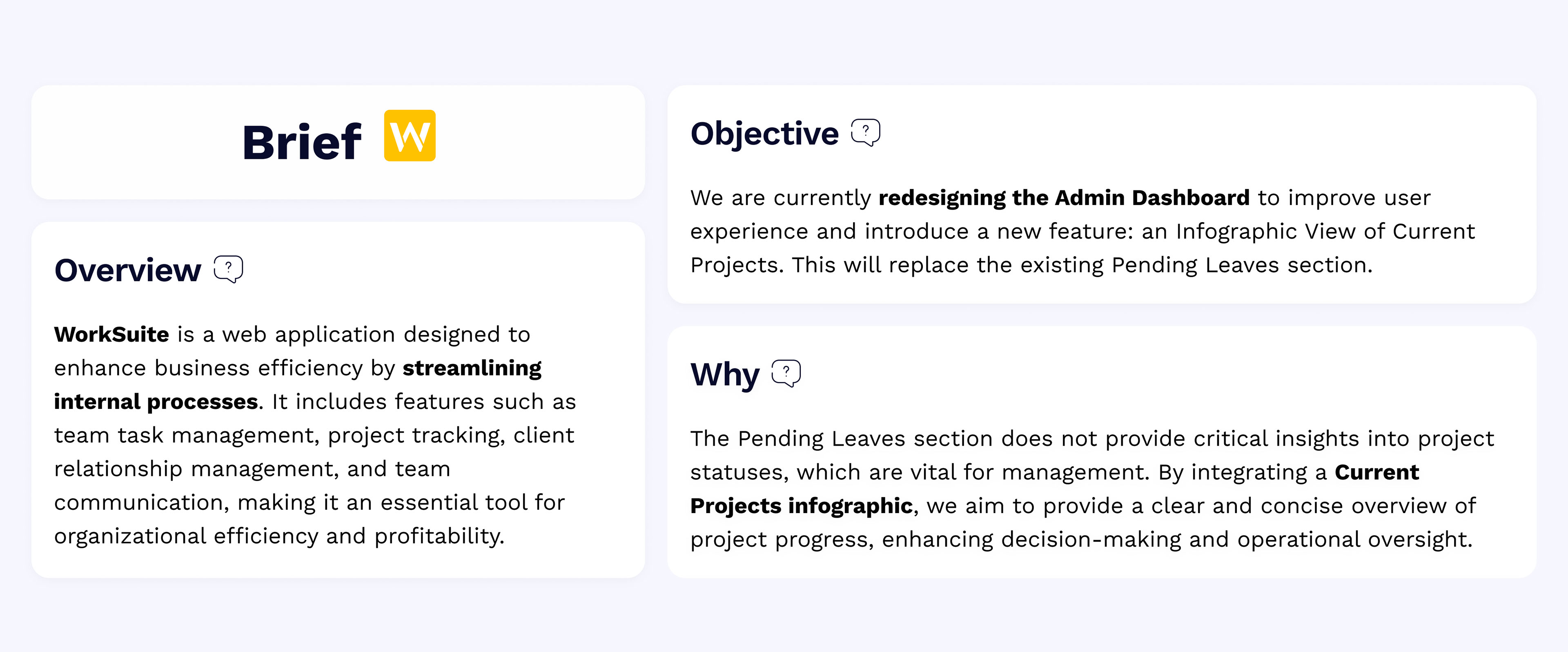Click bold 'streamlining' text in Overview paragraph
This screenshot has height=652, width=1568.
point(472,368)
